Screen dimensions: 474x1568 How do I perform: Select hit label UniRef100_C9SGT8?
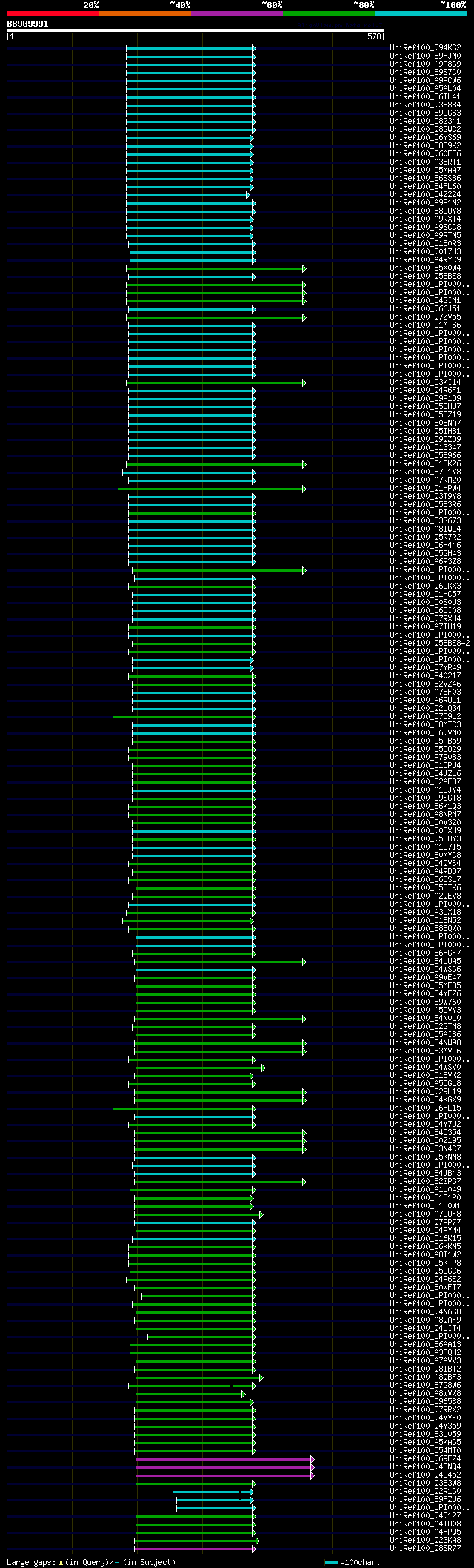425,798
